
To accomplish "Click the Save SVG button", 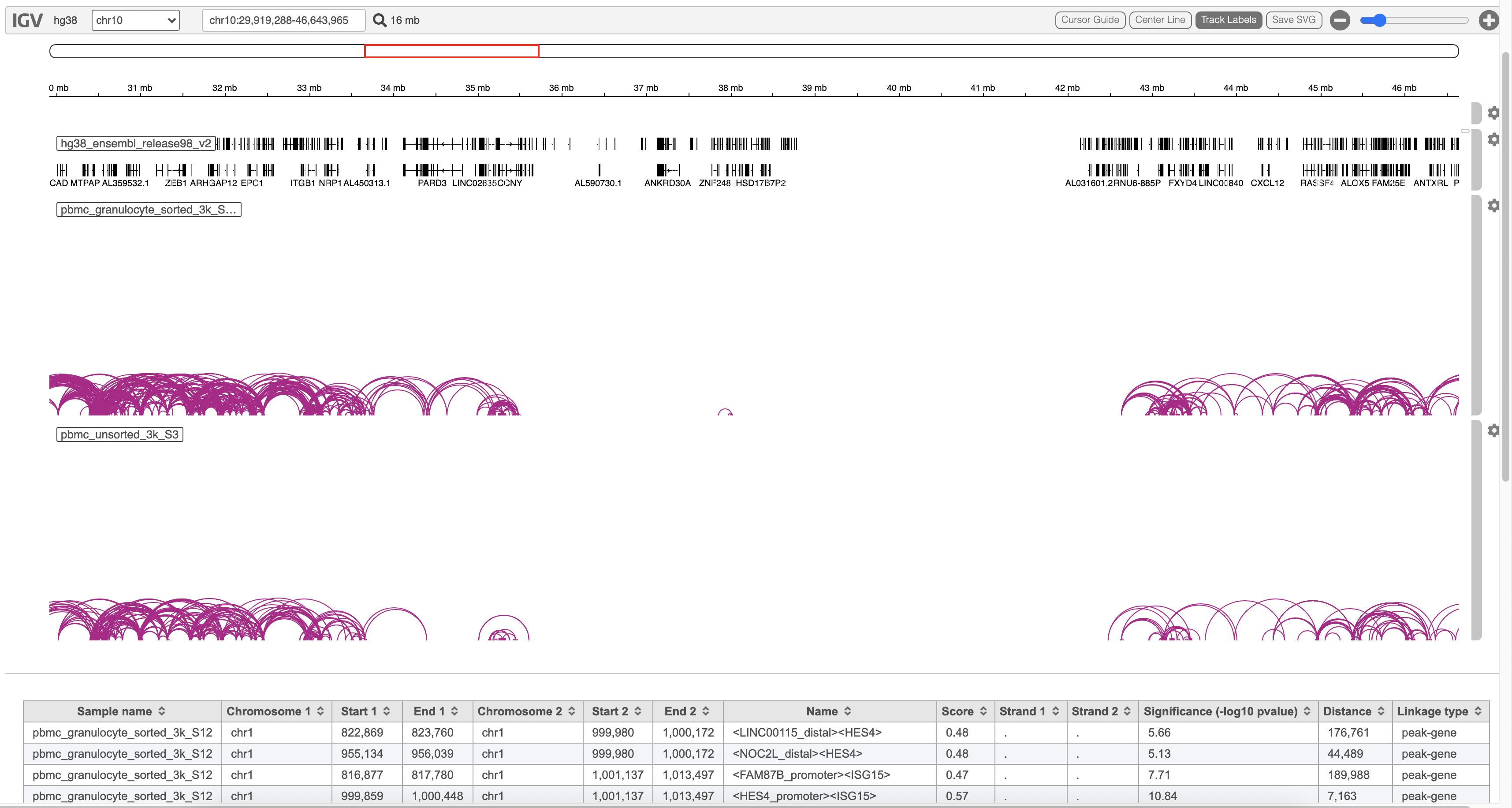I will pos(1293,20).
